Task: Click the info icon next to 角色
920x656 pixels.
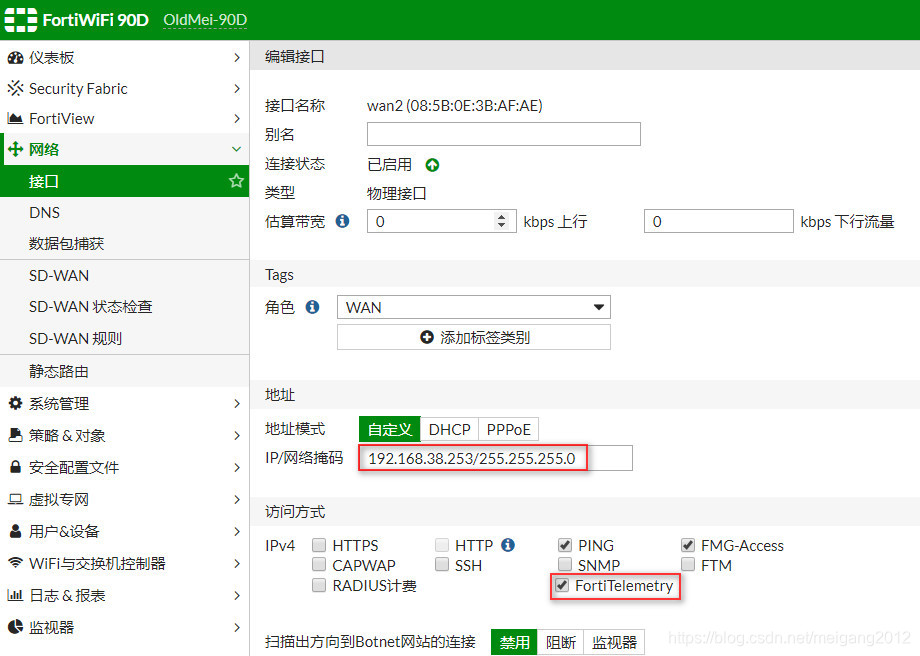Action: coord(313,307)
